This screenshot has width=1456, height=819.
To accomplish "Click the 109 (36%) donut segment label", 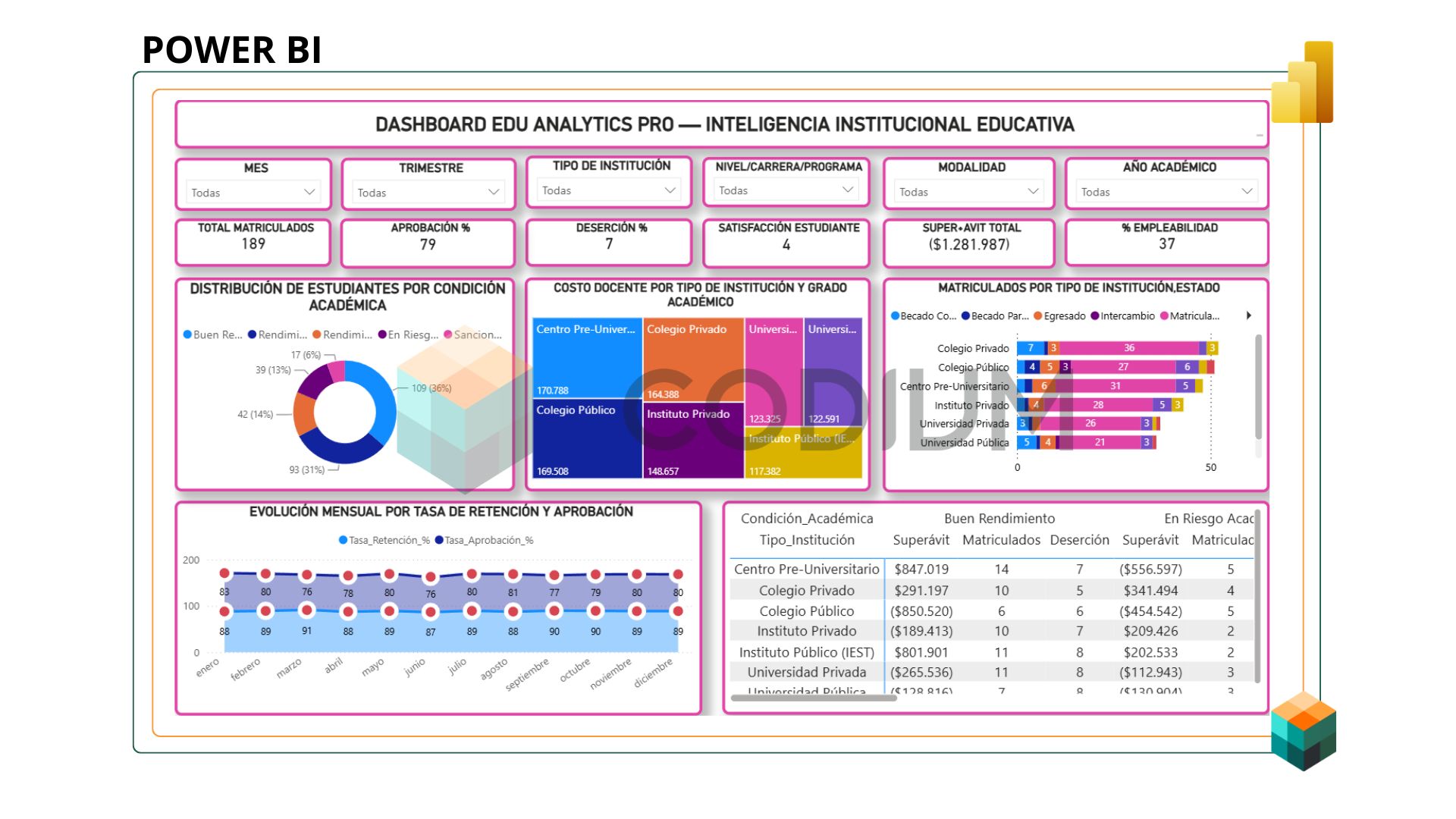I will coord(431,388).
